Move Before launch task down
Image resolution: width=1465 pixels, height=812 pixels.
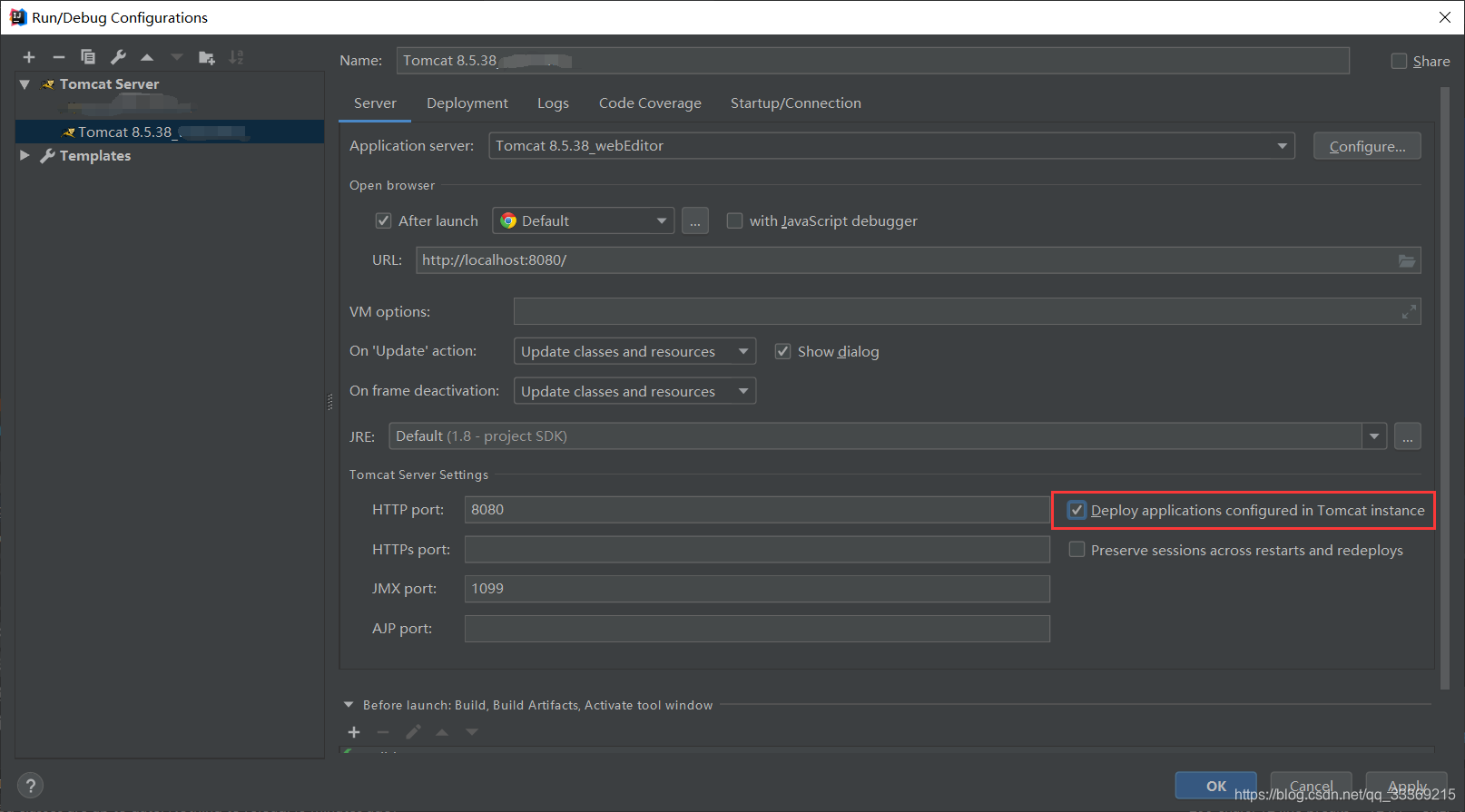(x=472, y=732)
